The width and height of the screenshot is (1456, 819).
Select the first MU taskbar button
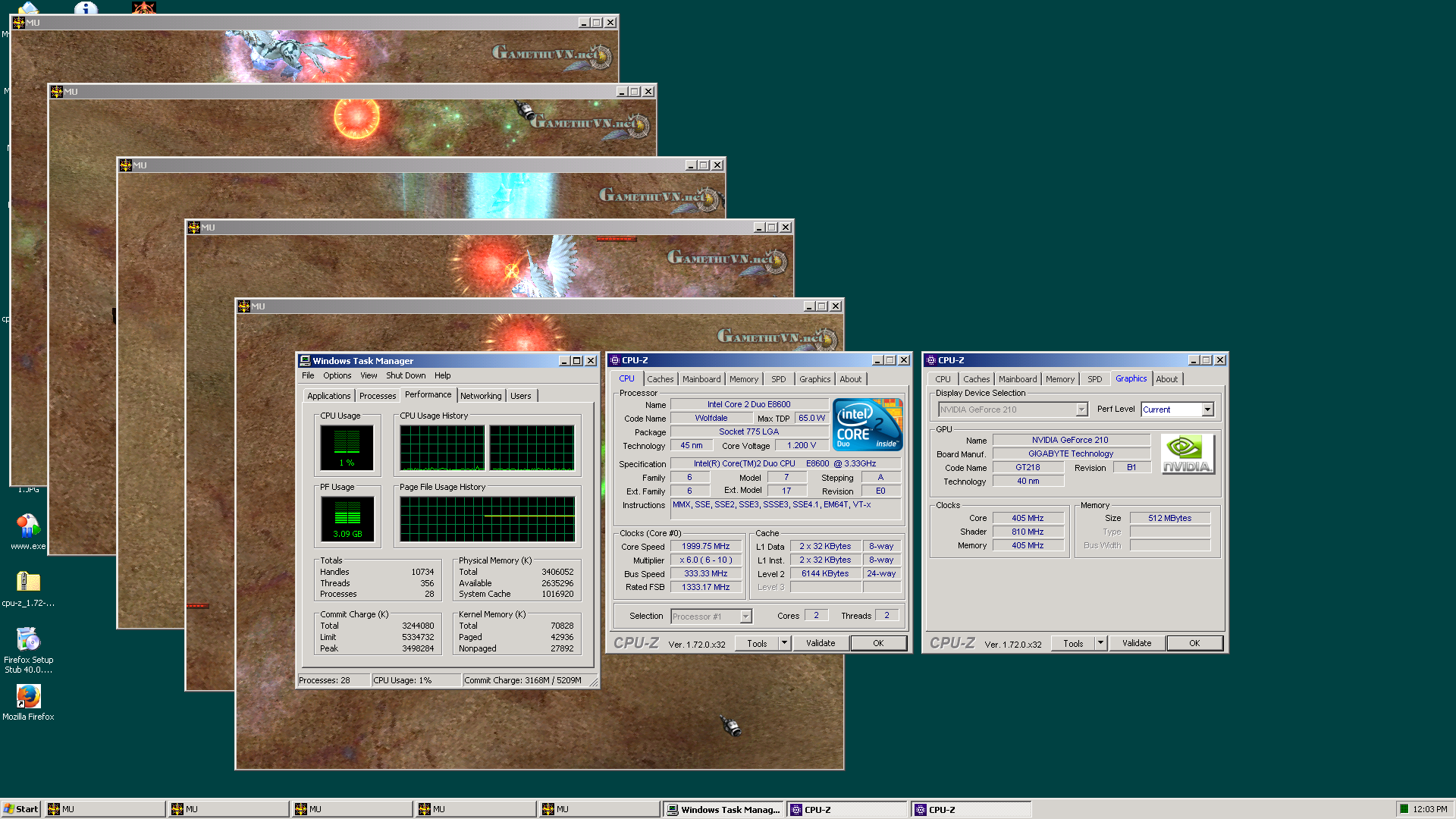[105, 809]
